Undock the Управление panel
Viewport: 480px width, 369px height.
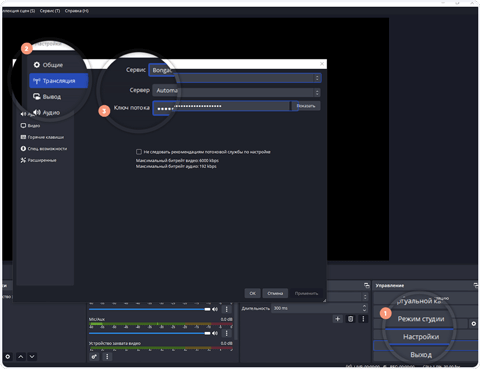(x=476, y=285)
